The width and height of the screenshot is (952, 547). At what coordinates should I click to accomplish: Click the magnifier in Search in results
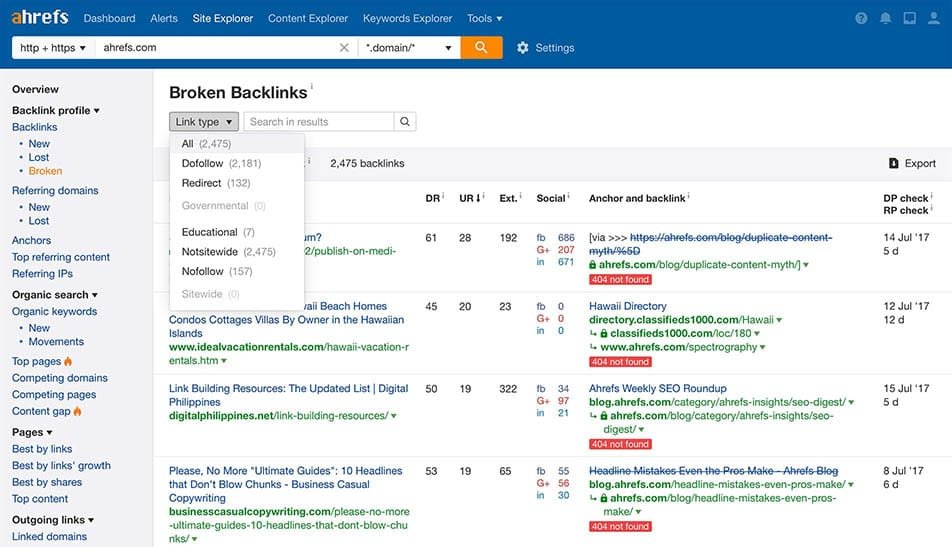point(405,121)
